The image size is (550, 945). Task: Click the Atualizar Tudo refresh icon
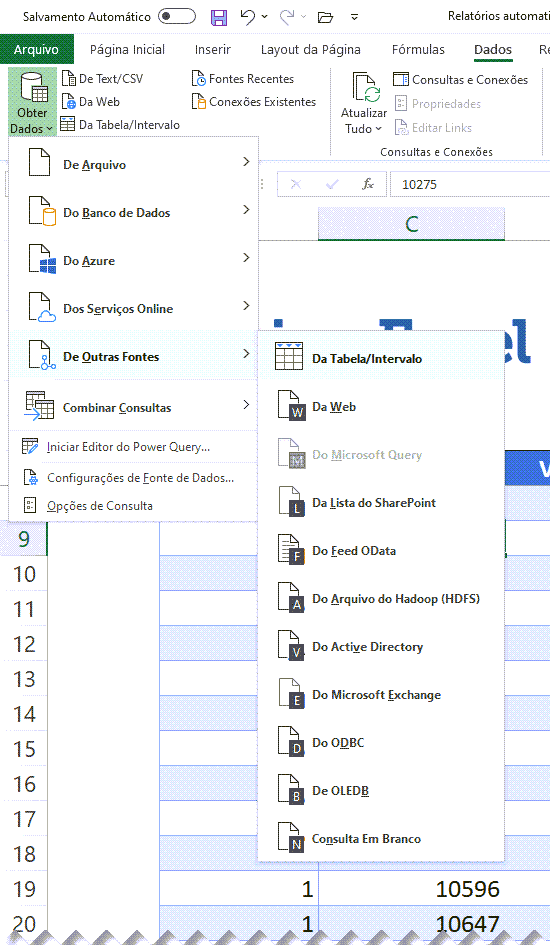tap(366, 89)
